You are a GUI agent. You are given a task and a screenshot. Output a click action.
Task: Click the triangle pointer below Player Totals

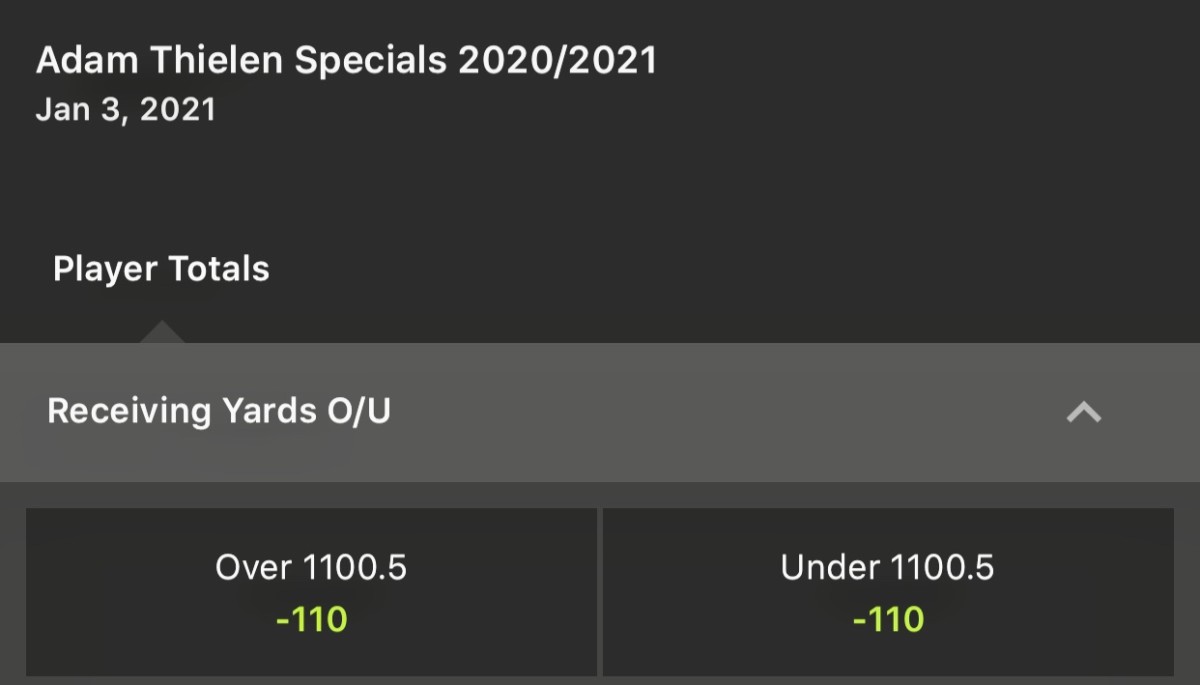[163, 330]
